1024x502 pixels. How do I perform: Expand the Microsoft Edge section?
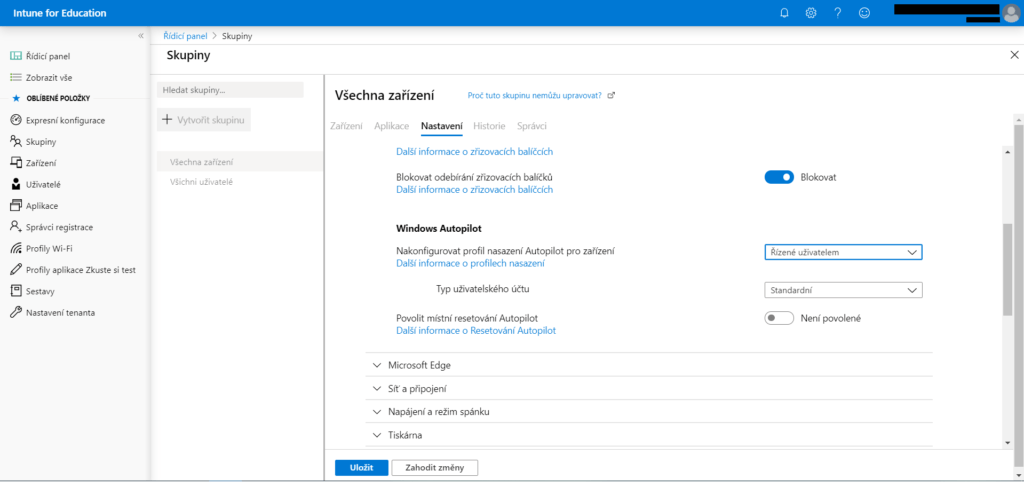pyautogui.click(x=419, y=365)
